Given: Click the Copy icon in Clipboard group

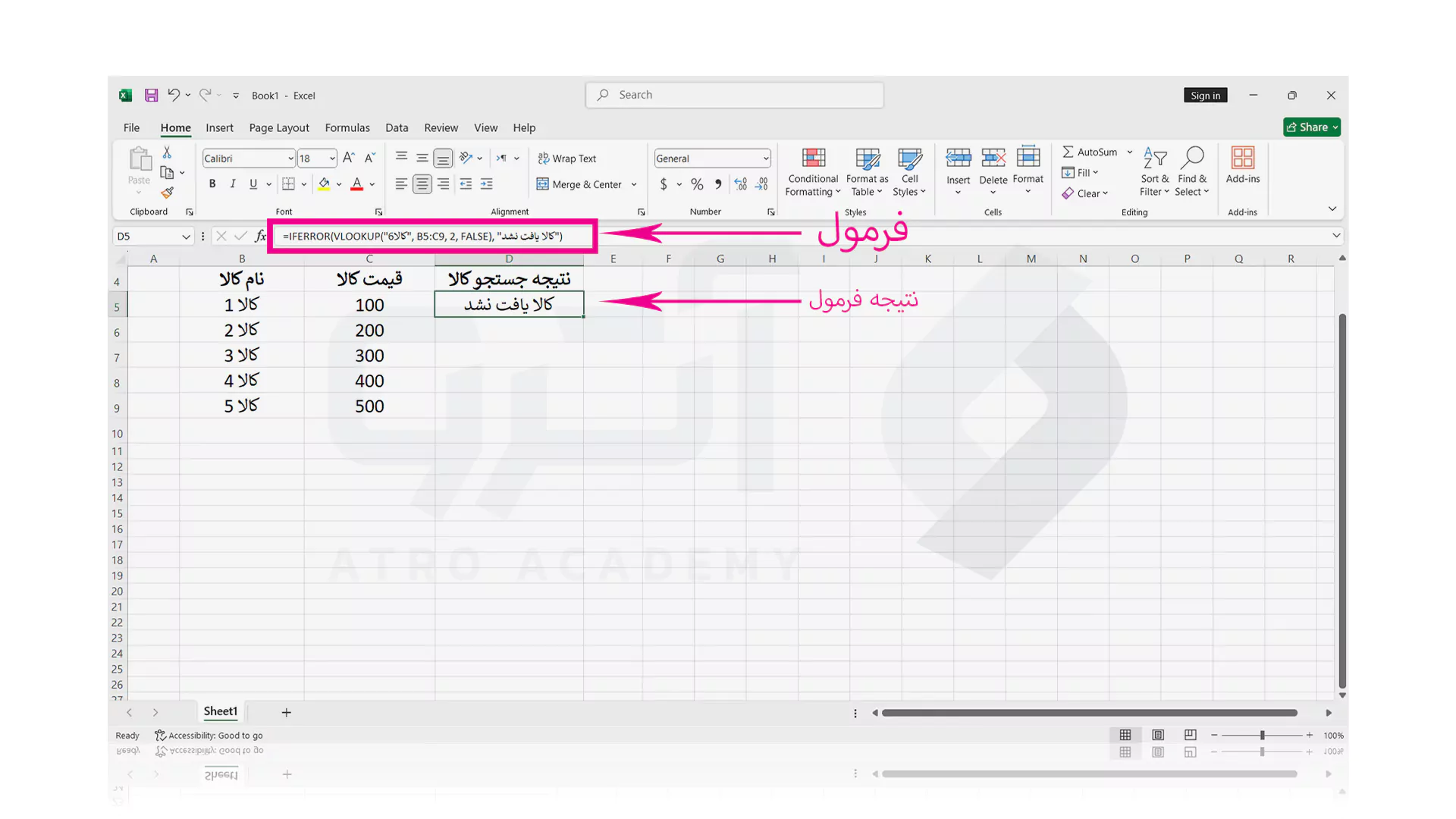Looking at the screenshot, I should (x=167, y=173).
